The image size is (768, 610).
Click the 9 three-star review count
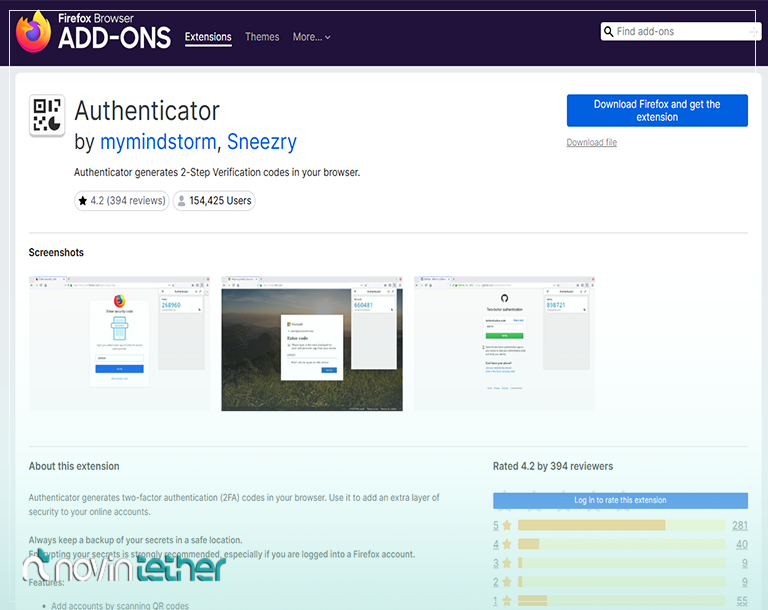[x=744, y=563]
